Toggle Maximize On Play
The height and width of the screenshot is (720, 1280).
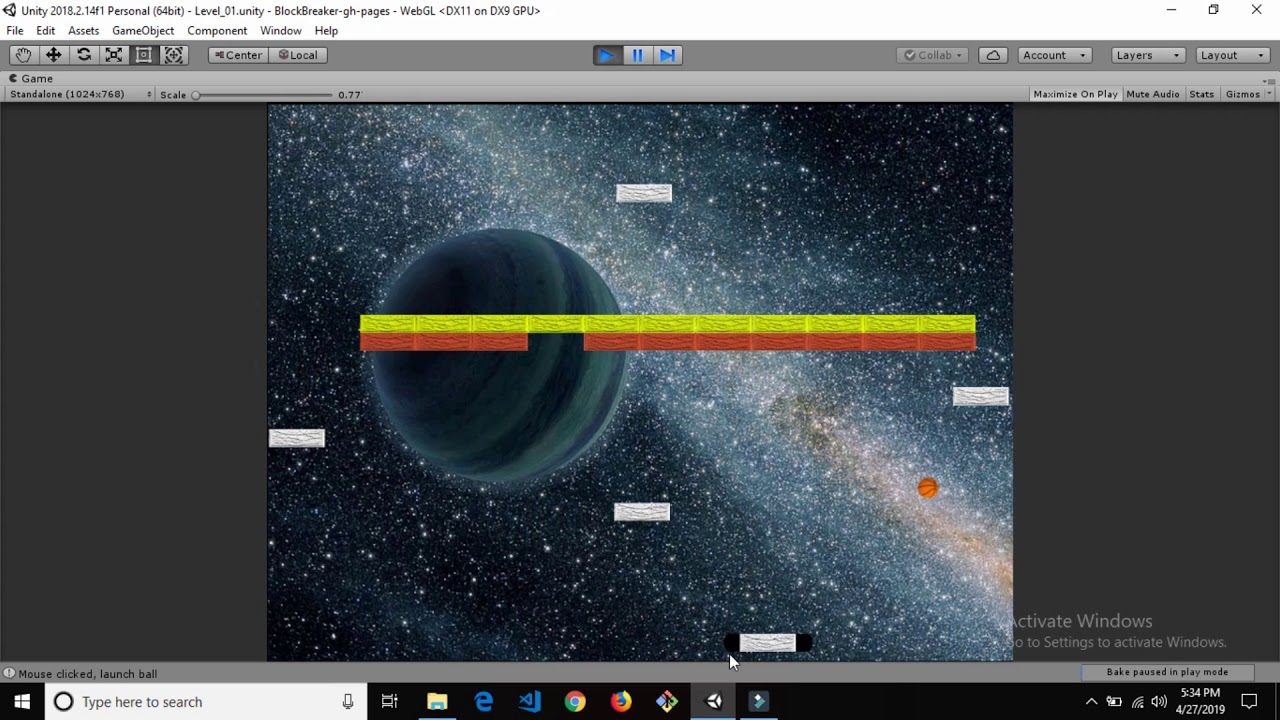(1075, 94)
